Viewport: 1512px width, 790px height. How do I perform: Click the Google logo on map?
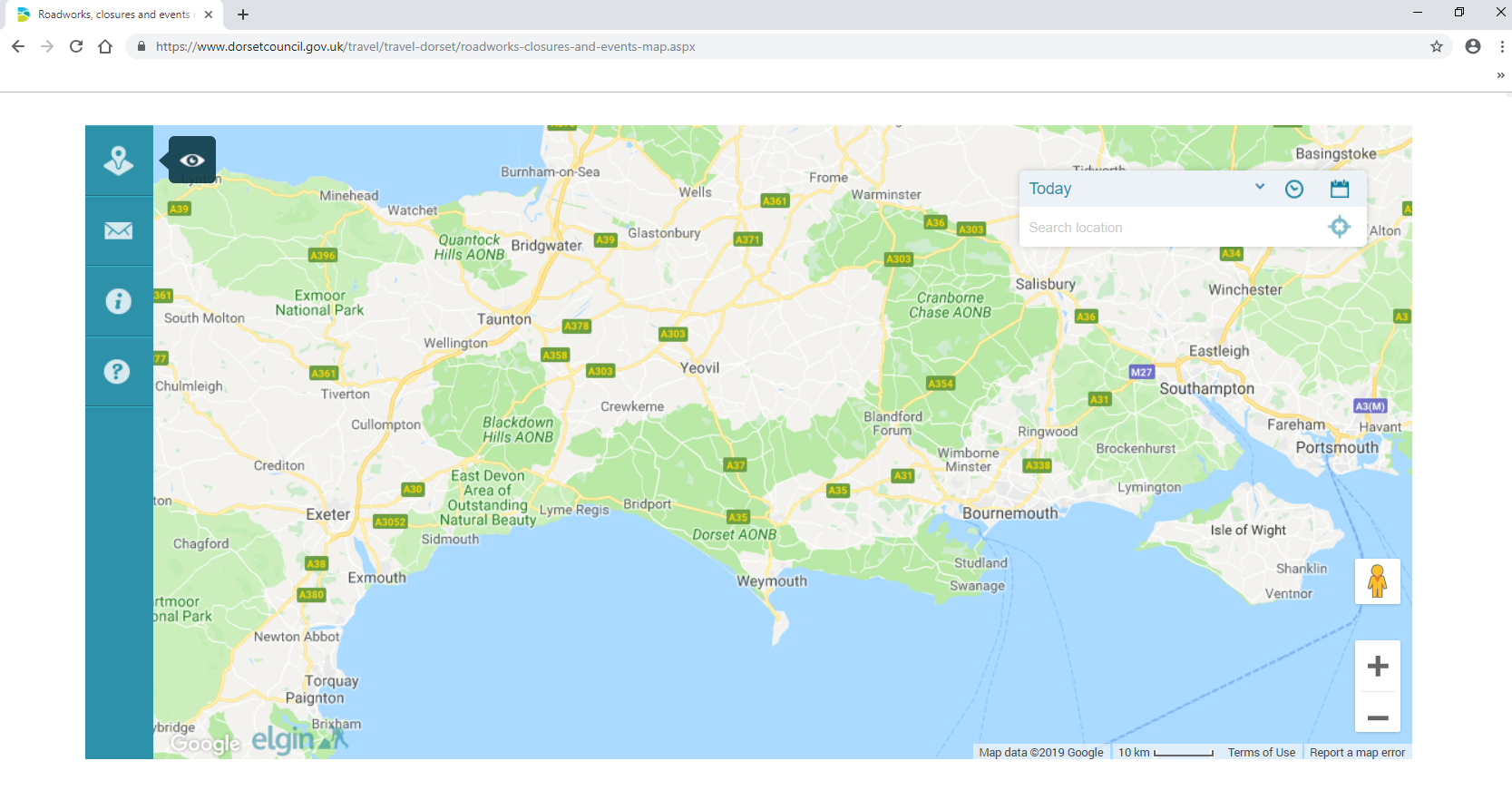pos(206,744)
